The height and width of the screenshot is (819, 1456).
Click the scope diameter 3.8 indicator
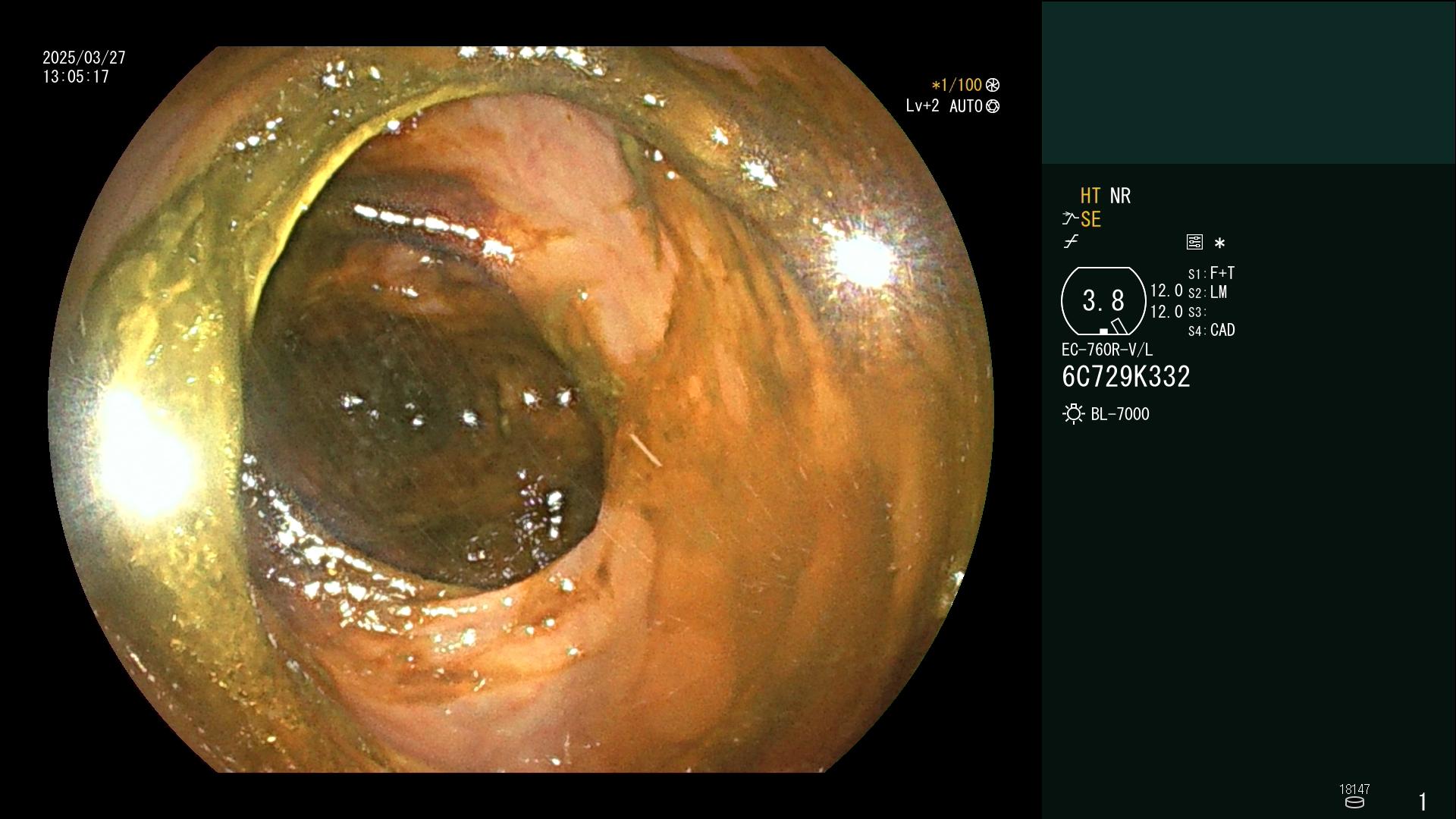[1103, 301]
